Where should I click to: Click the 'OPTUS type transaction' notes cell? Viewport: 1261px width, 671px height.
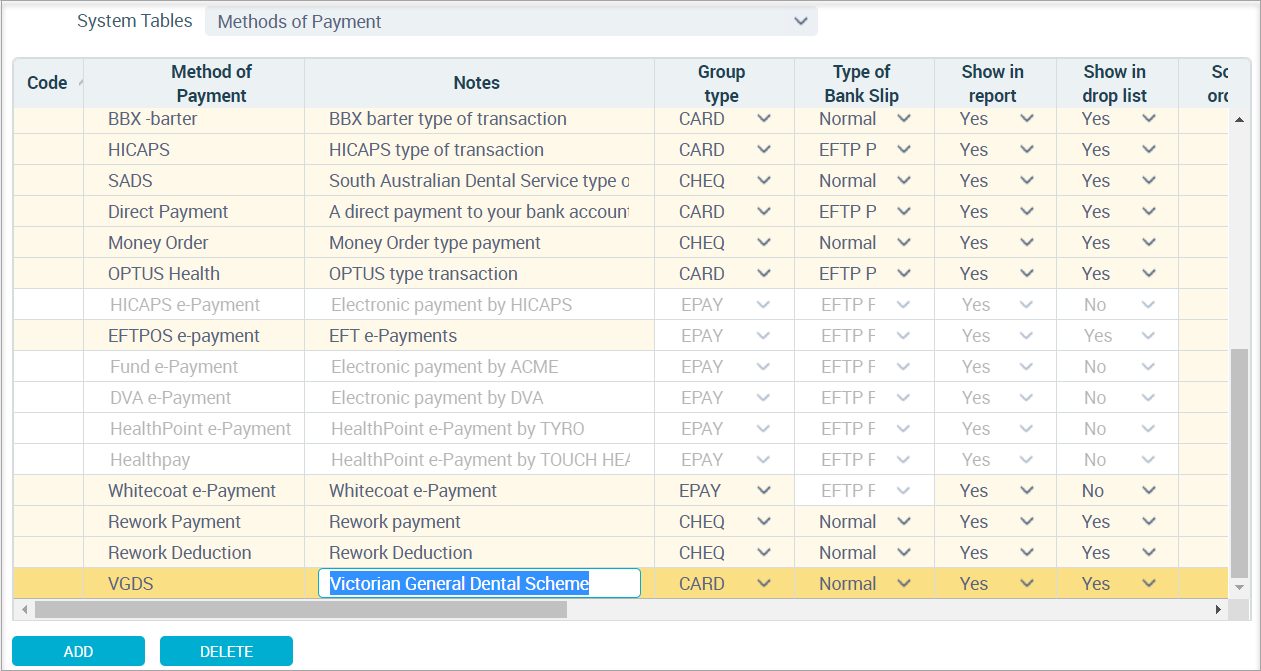click(x=479, y=273)
